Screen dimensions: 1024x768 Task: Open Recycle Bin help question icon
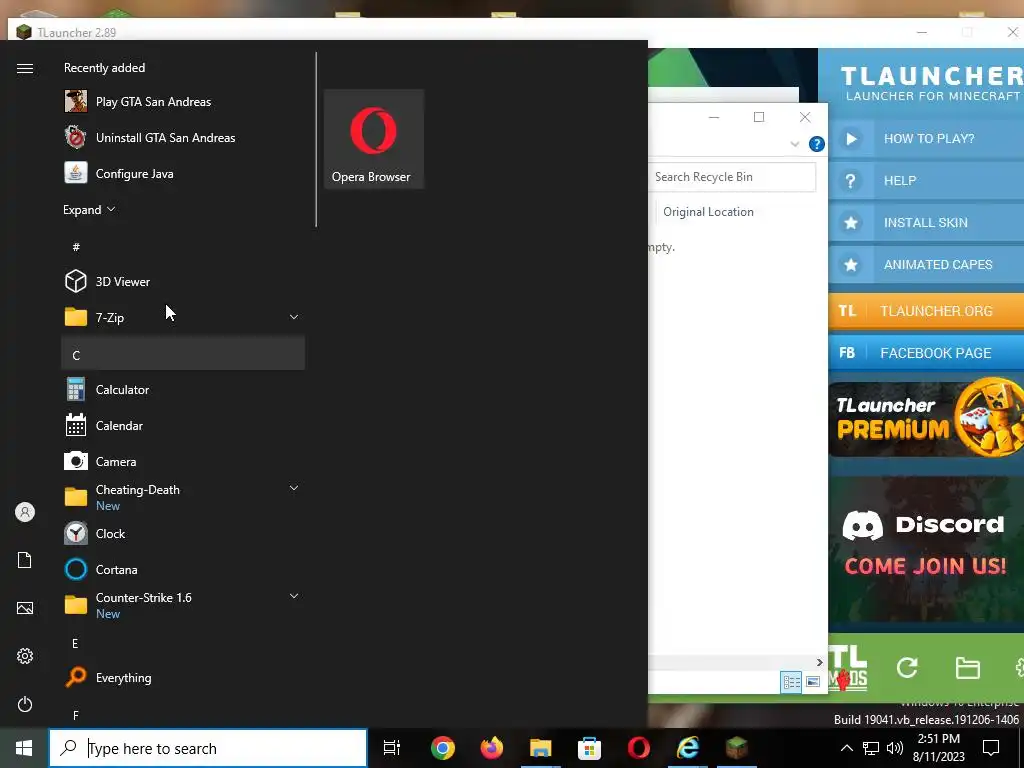pyautogui.click(x=816, y=144)
